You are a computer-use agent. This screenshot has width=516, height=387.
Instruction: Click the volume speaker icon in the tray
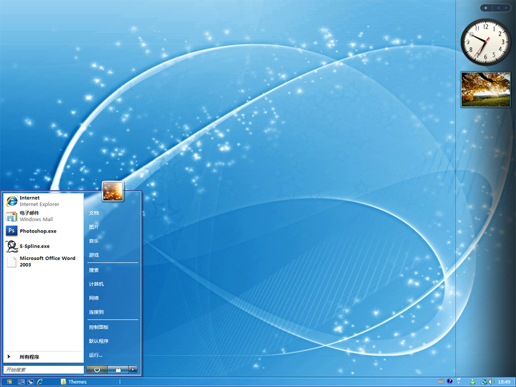(491, 382)
